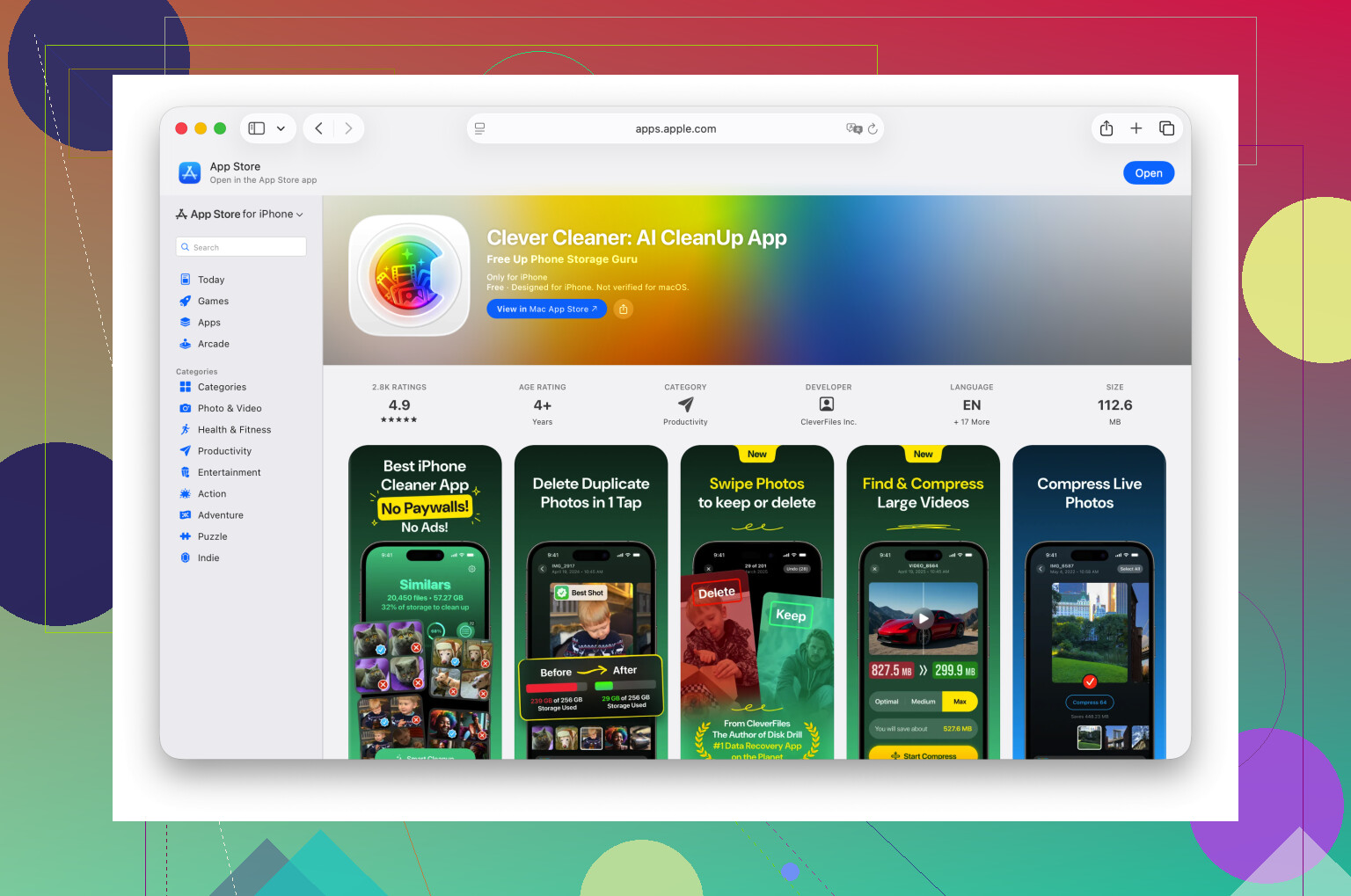Click the Clever Cleaner: AI CleanUp App title
This screenshot has height=896, width=1351.
click(x=637, y=238)
